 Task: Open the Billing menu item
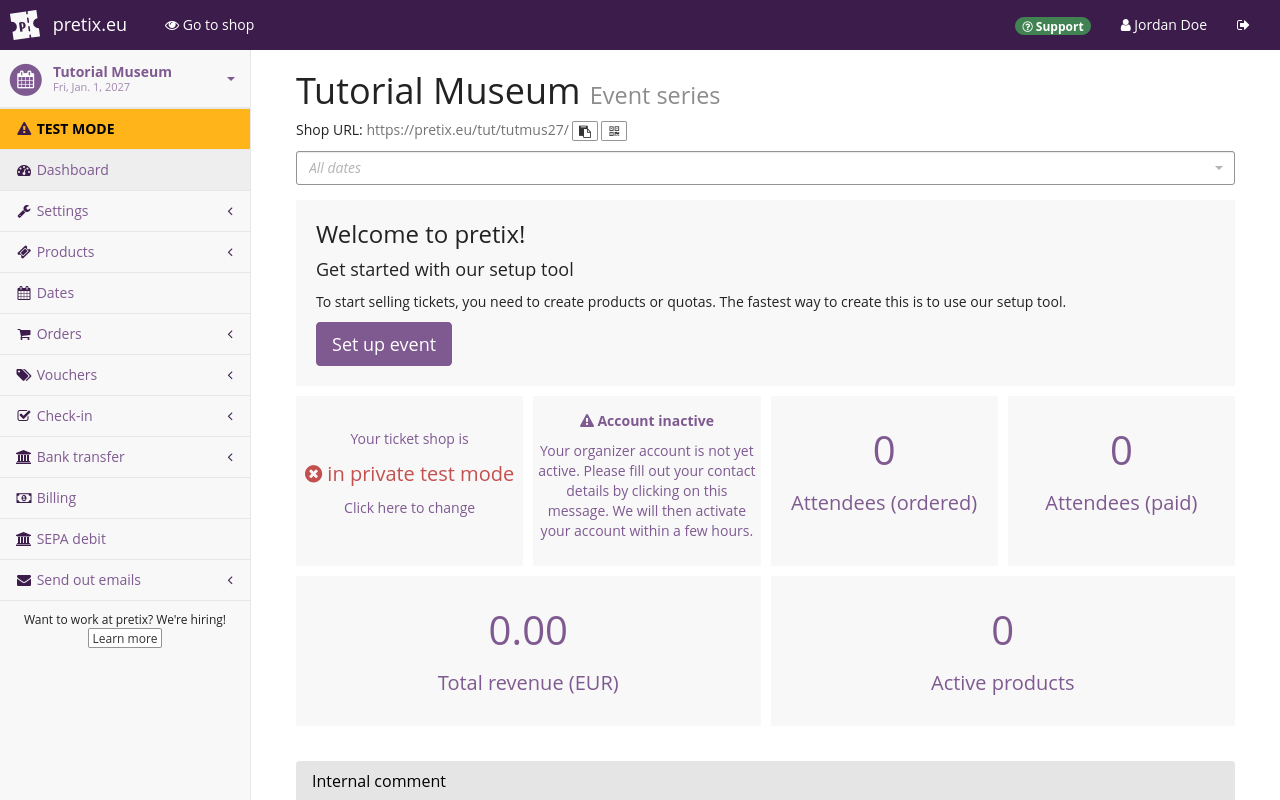click(x=125, y=498)
